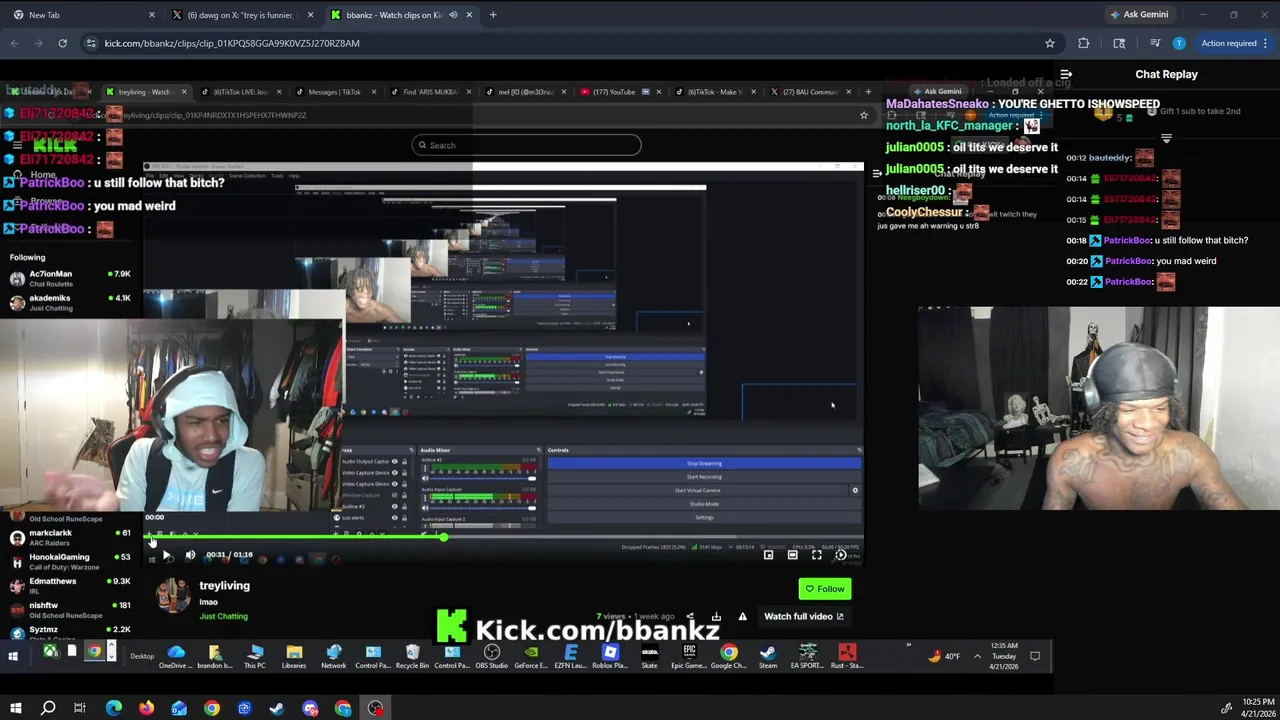Viewport: 1280px width, 720px height.
Task: Click the Just Chatting category link
Action: 223,616
